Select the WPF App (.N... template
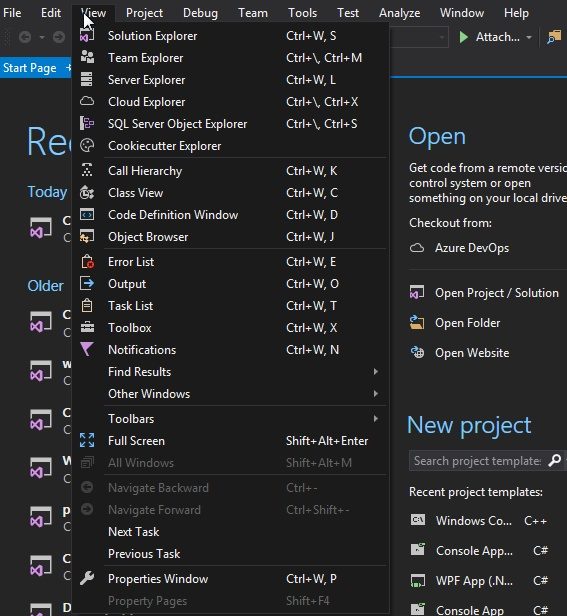The image size is (567, 616). 479,580
